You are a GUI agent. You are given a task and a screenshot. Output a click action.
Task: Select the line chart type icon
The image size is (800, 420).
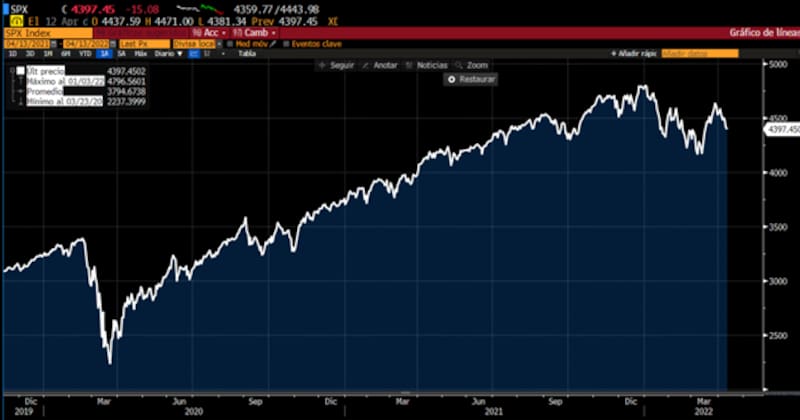point(194,54)
